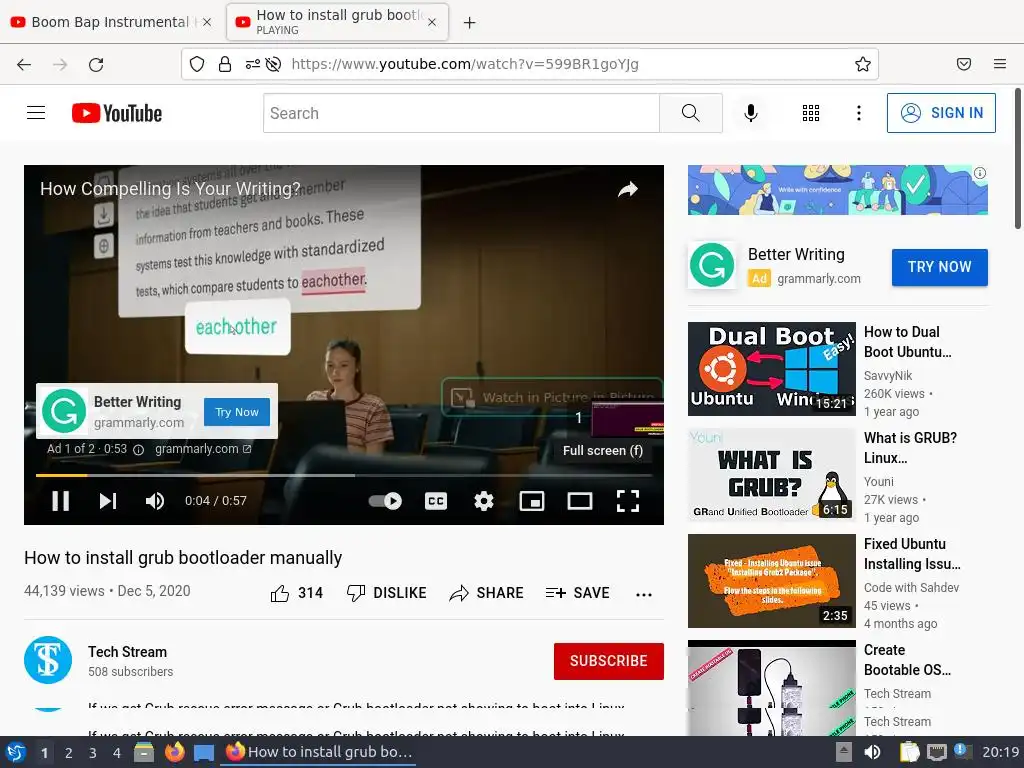The image size is (1024, 768).
Task: Click TRY NOW in sidebar Grammarly ad
Action: coord(939,267)
